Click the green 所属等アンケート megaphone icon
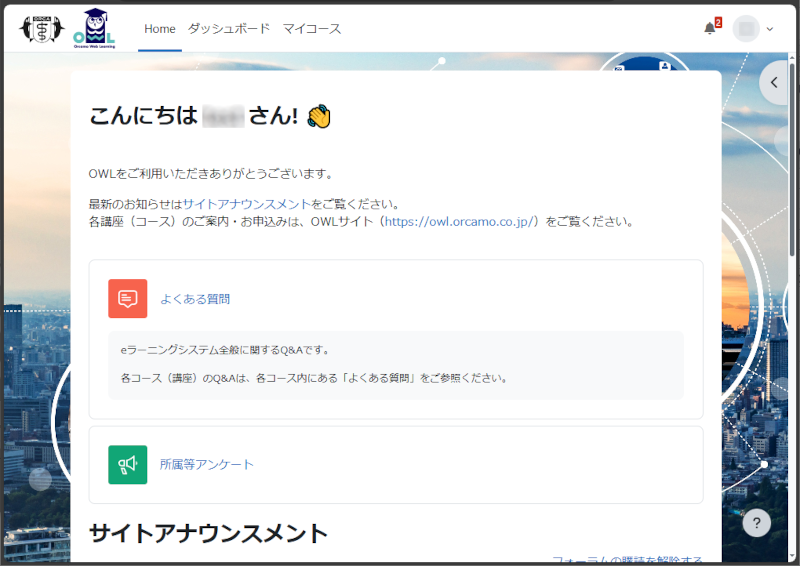Image resolution: width=800 pixels, height=566 pixels. coord(128,465)
